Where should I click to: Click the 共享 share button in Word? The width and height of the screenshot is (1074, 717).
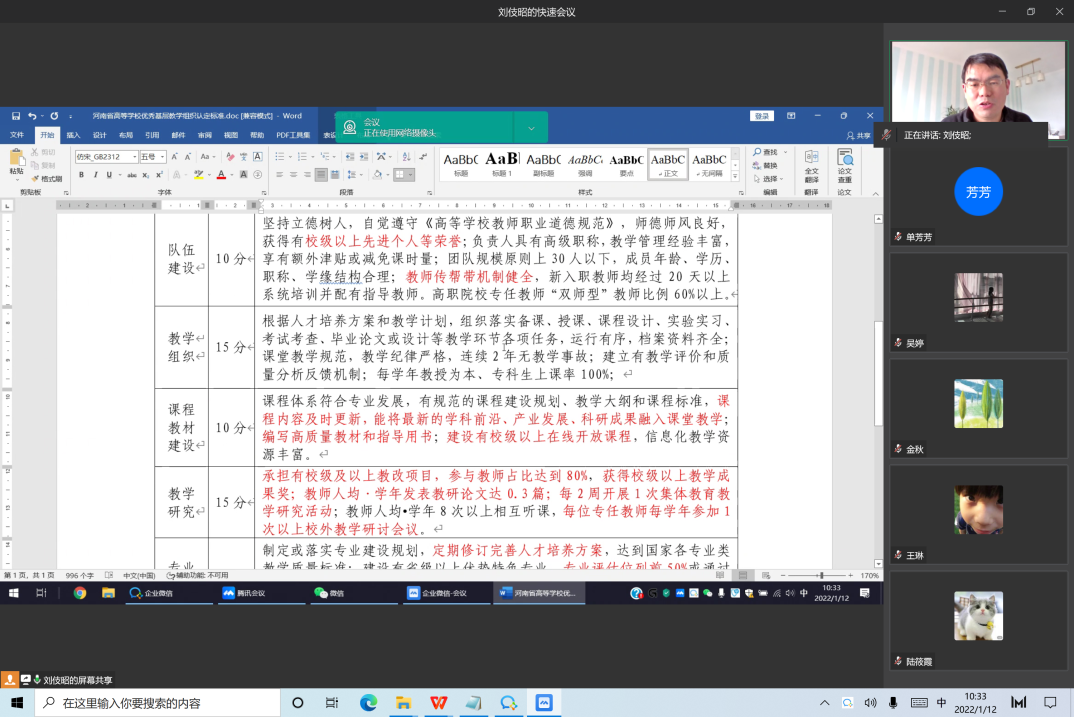click(858, 135)
